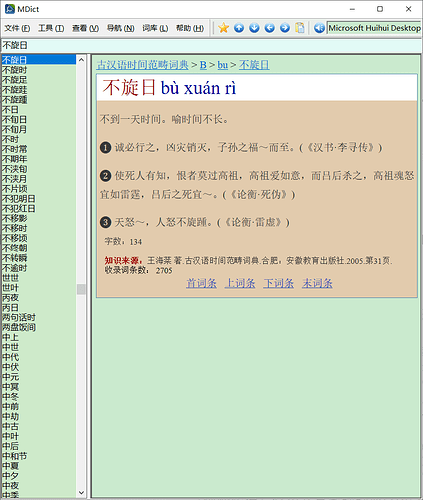Open the 文件 (F) menu
The width and height of the screenshot is (423, 500).
coord(17,28)
